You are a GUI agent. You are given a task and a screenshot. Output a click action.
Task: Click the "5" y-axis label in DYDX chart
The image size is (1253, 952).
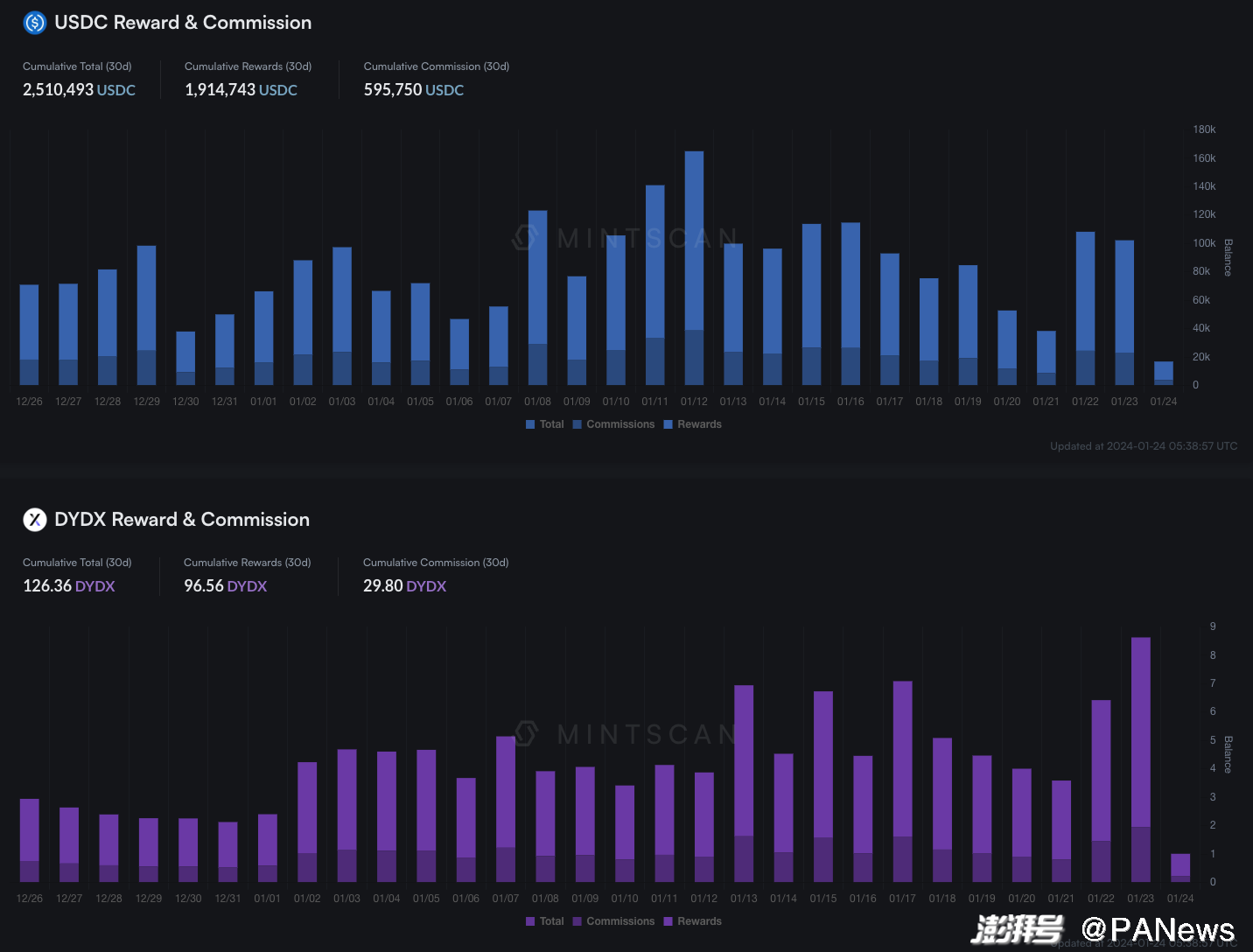coord(1213,740)
